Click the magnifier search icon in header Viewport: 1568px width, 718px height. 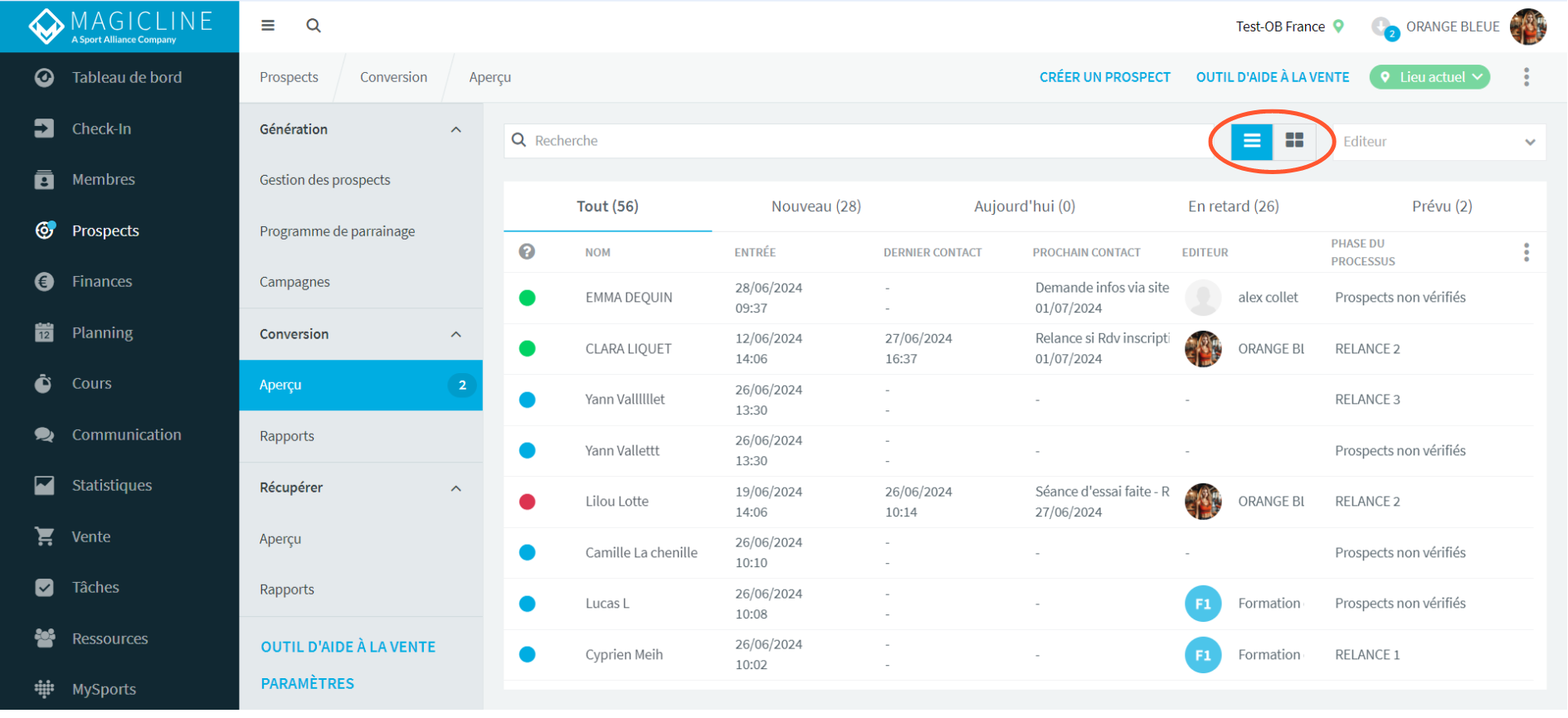314,26
